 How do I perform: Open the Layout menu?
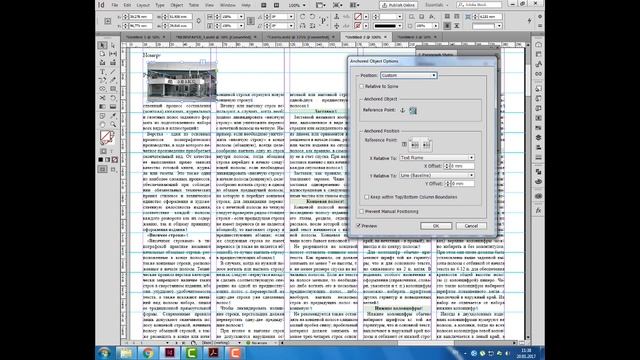(x=143, y=5)
